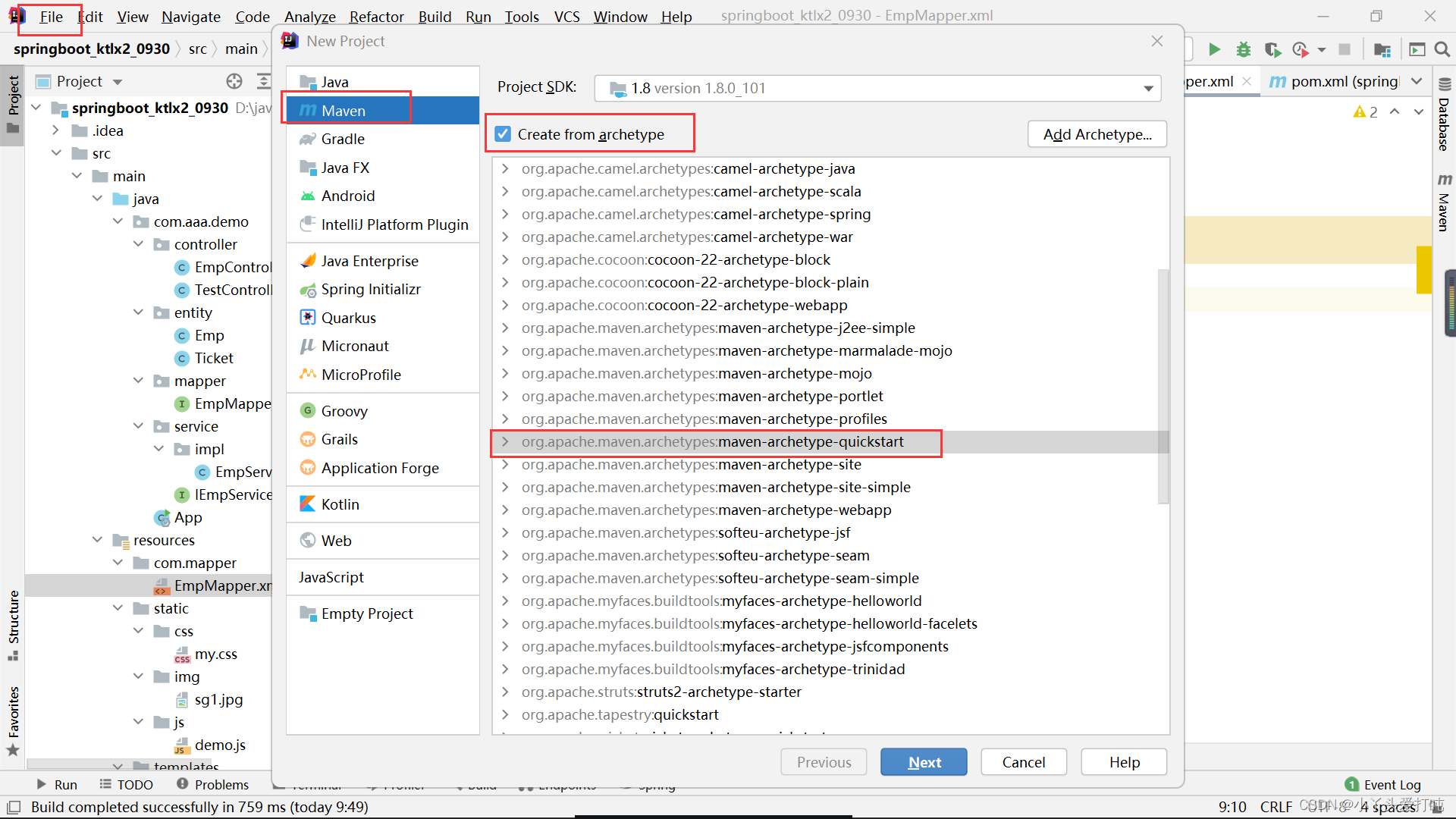Select Java FX project type
This screenshot has height=819, width=1456.
383,168
